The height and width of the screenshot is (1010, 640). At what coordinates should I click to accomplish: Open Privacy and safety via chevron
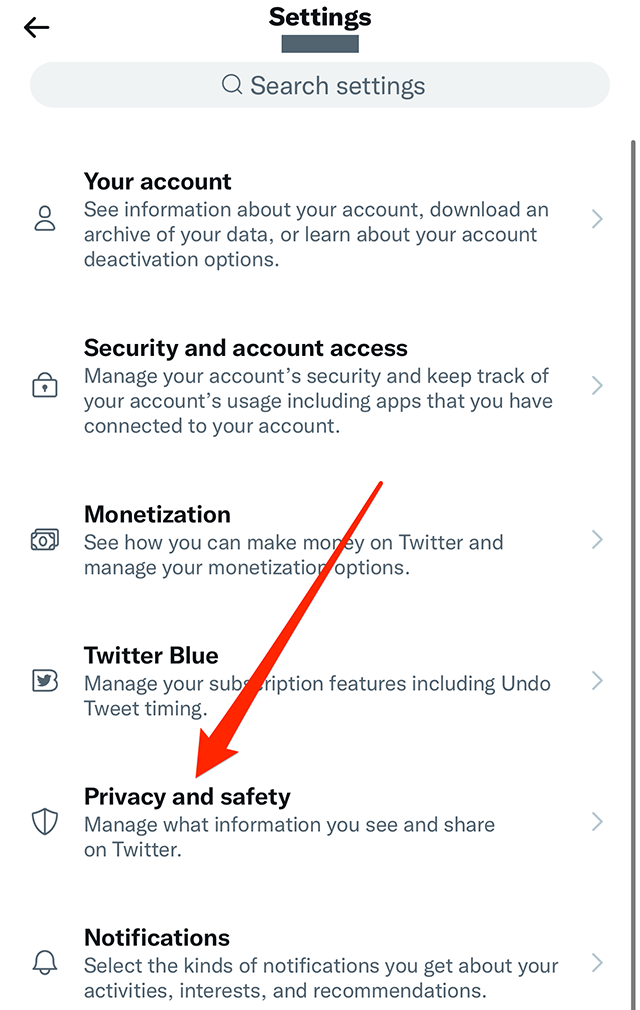pos(597,822)
